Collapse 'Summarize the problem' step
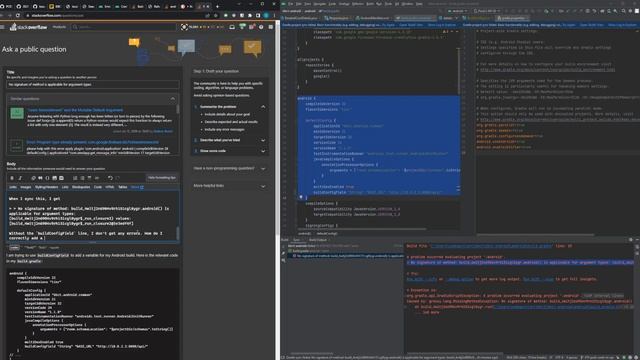The width and height of the screenshot is (640, 360). click(x=263, y=107)
